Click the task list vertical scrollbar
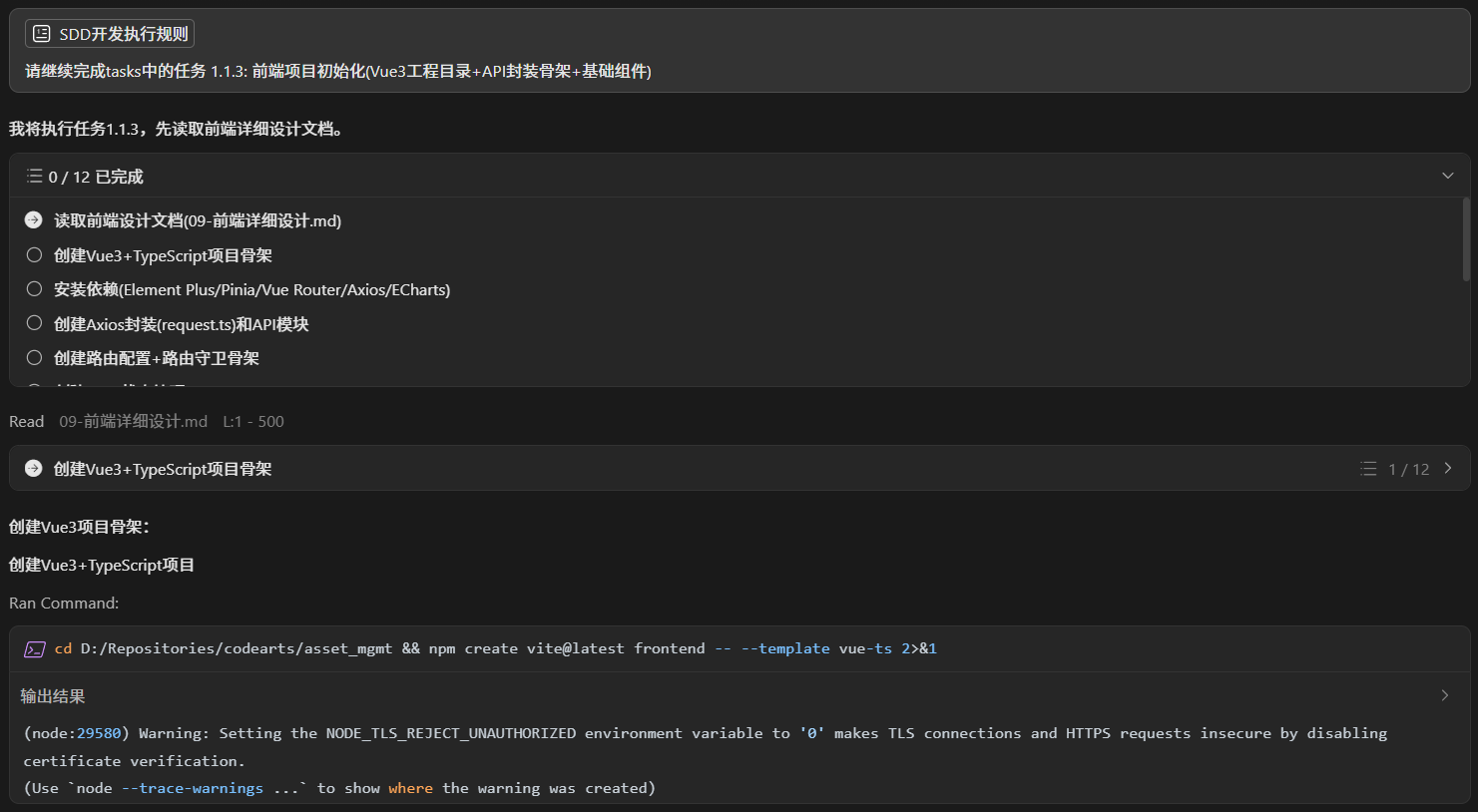Viewport: 1478px width, 812px height. 1465,239
